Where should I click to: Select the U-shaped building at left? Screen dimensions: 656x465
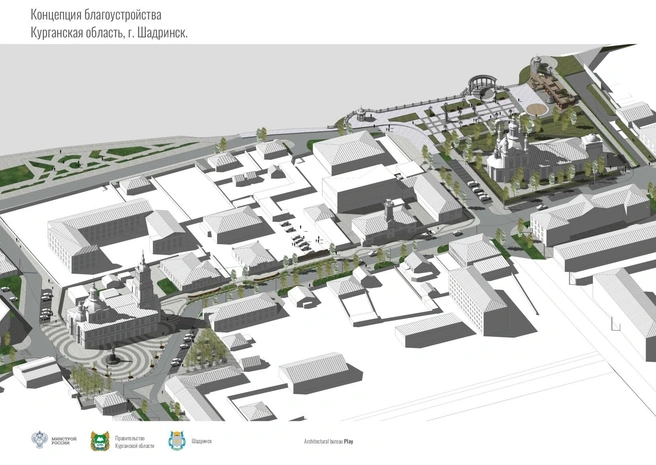coord(100,236)
